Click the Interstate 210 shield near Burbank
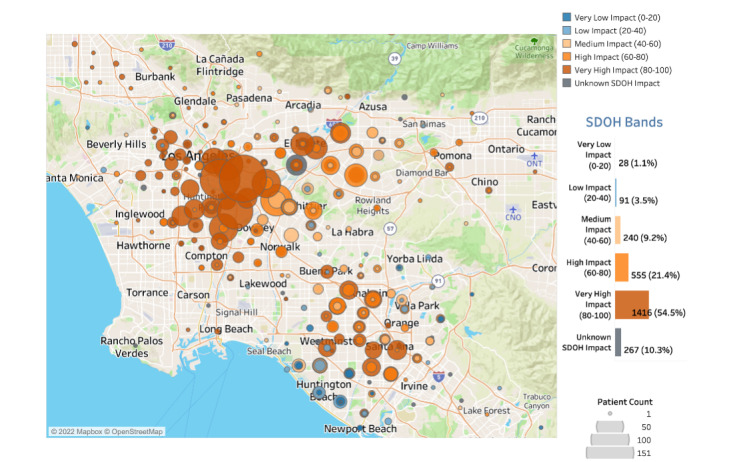733x462 pixels. point(166,45)
